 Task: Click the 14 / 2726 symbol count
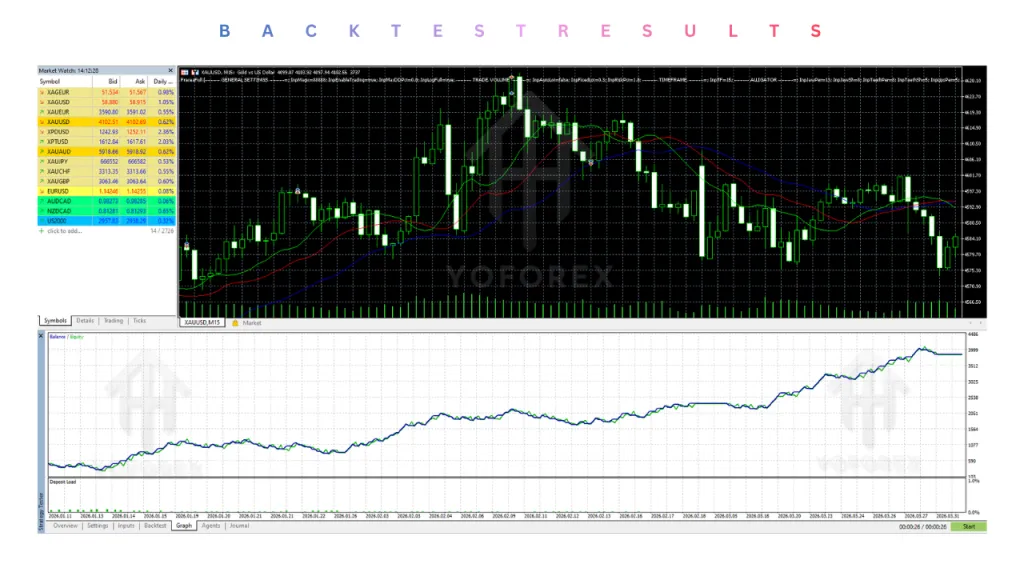[162, 231]
